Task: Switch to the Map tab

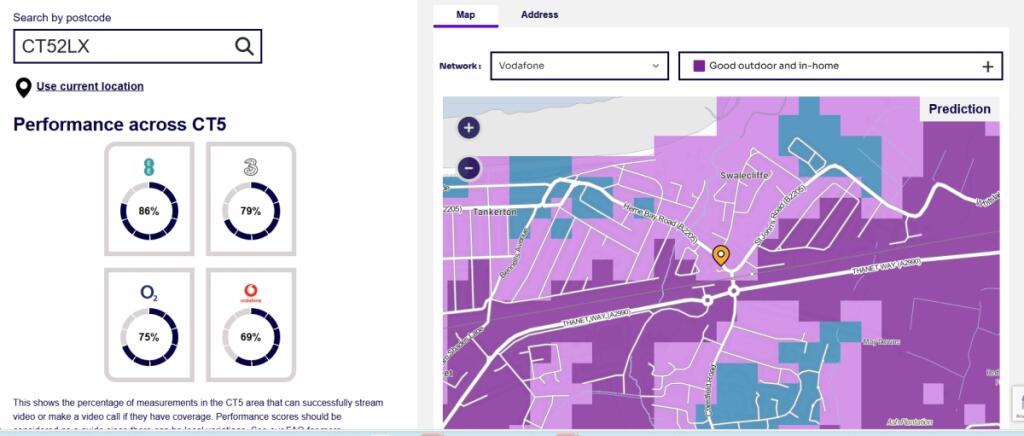Action: coord(466,15)
